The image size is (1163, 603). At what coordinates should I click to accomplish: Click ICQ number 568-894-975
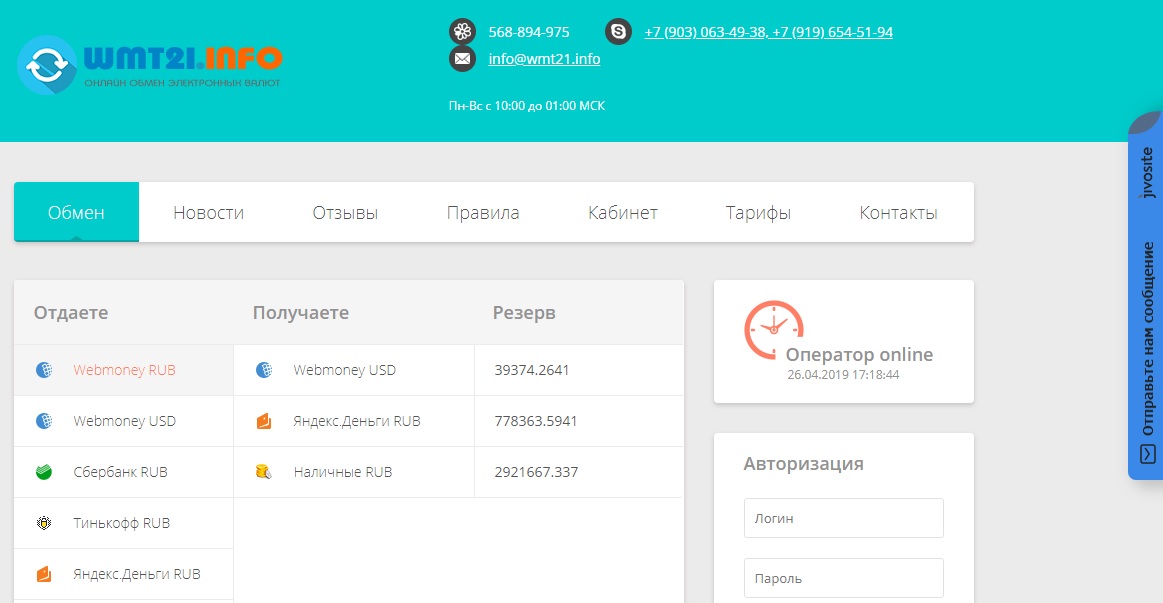click(529, 32)
